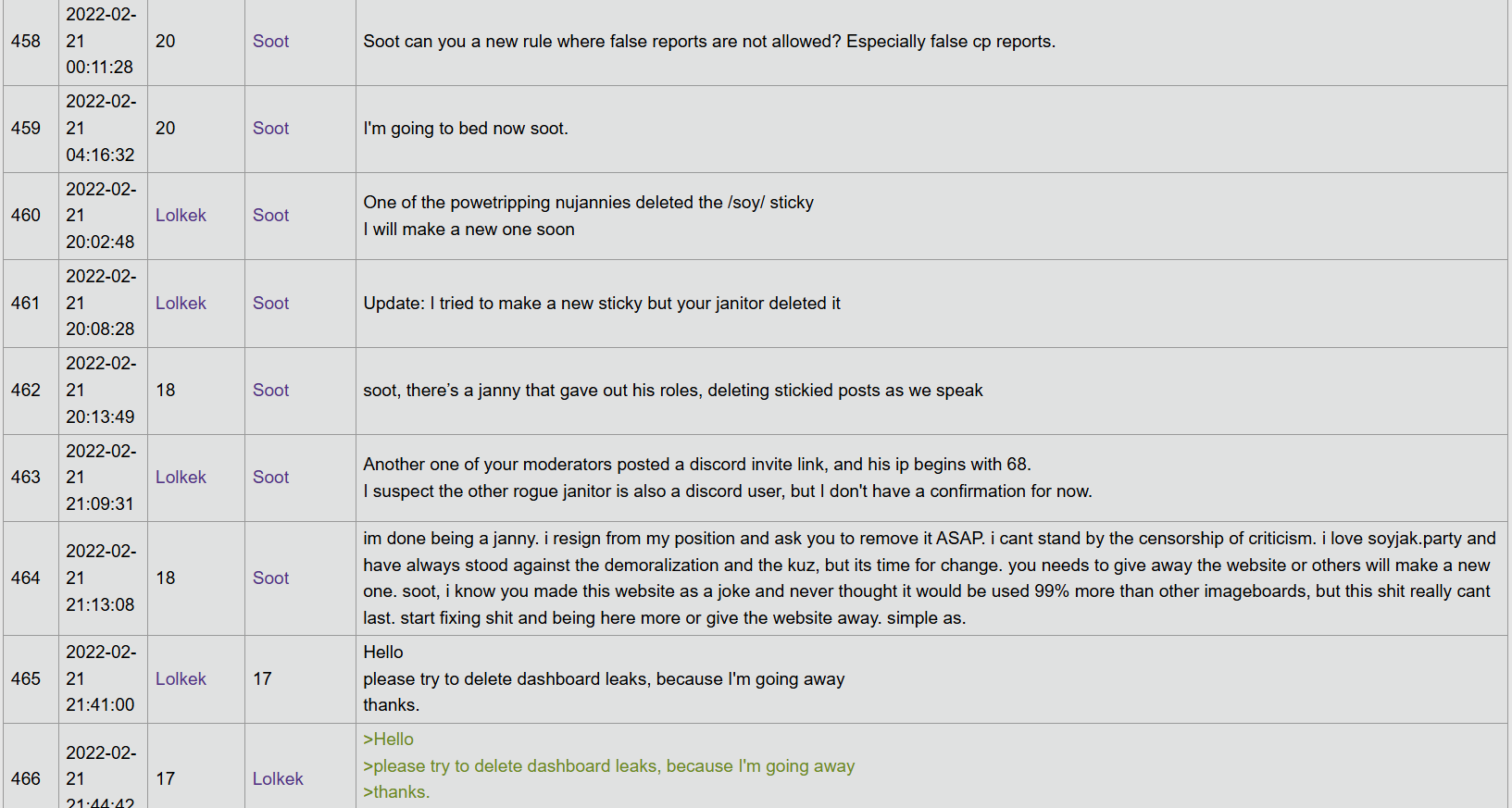Screen dimensions: 1512x808
Task: Click the Lolkek link in row 465
Action: pos(181,679)
